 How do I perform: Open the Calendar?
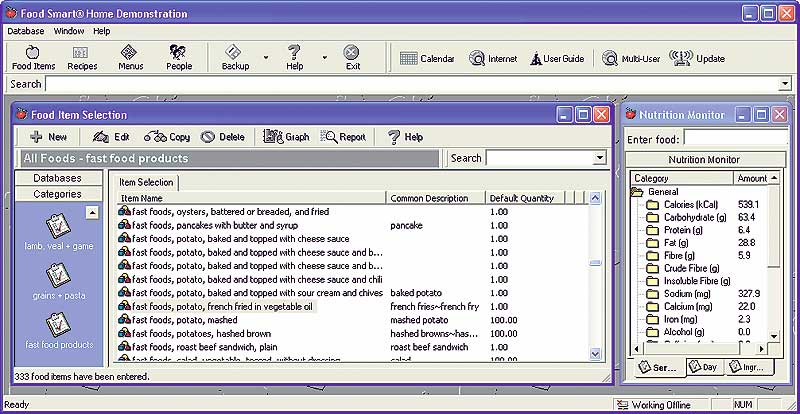tap(427, 59)
